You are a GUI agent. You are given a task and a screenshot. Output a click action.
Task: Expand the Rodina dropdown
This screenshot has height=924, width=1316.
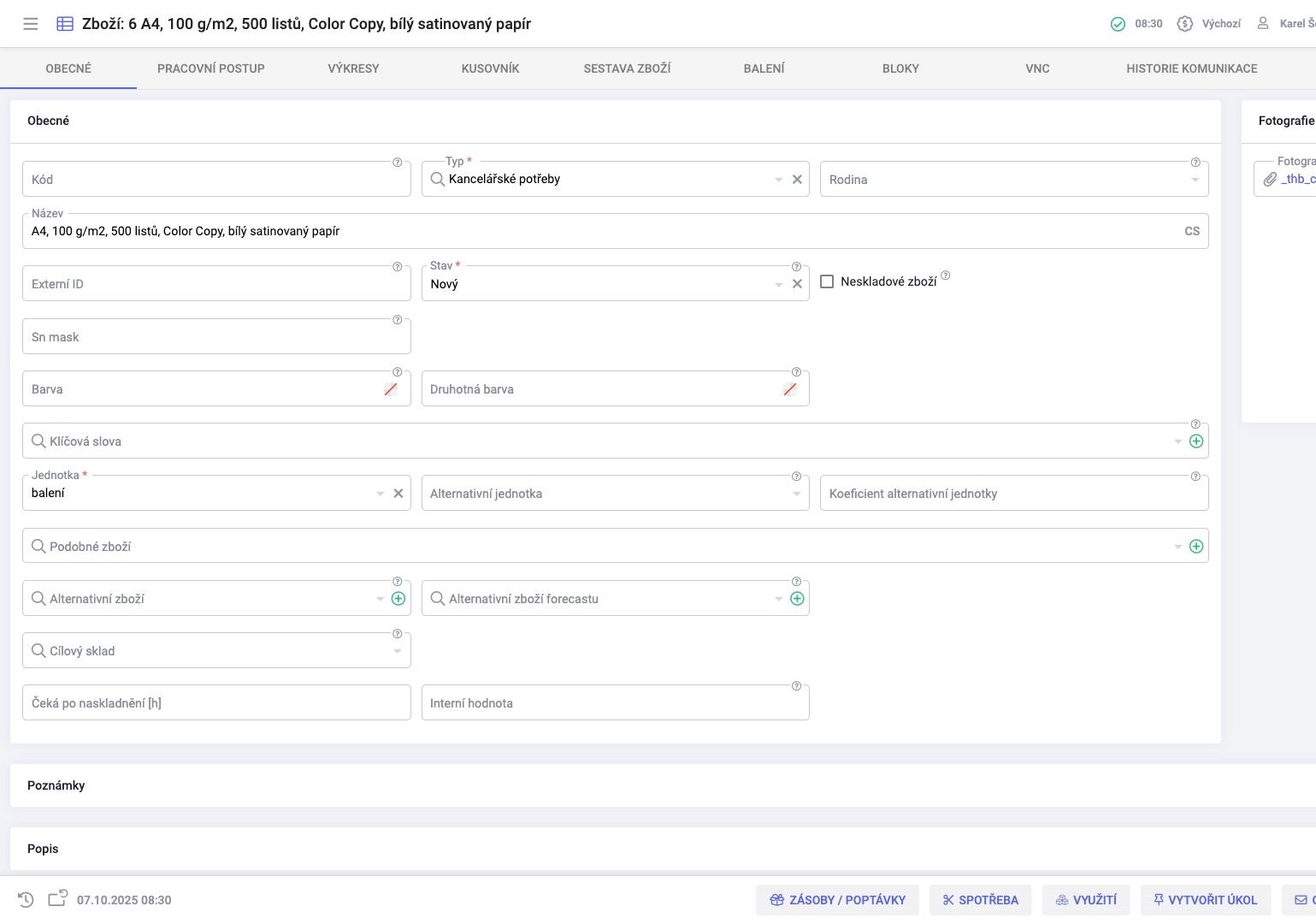tap(1195, 180)
